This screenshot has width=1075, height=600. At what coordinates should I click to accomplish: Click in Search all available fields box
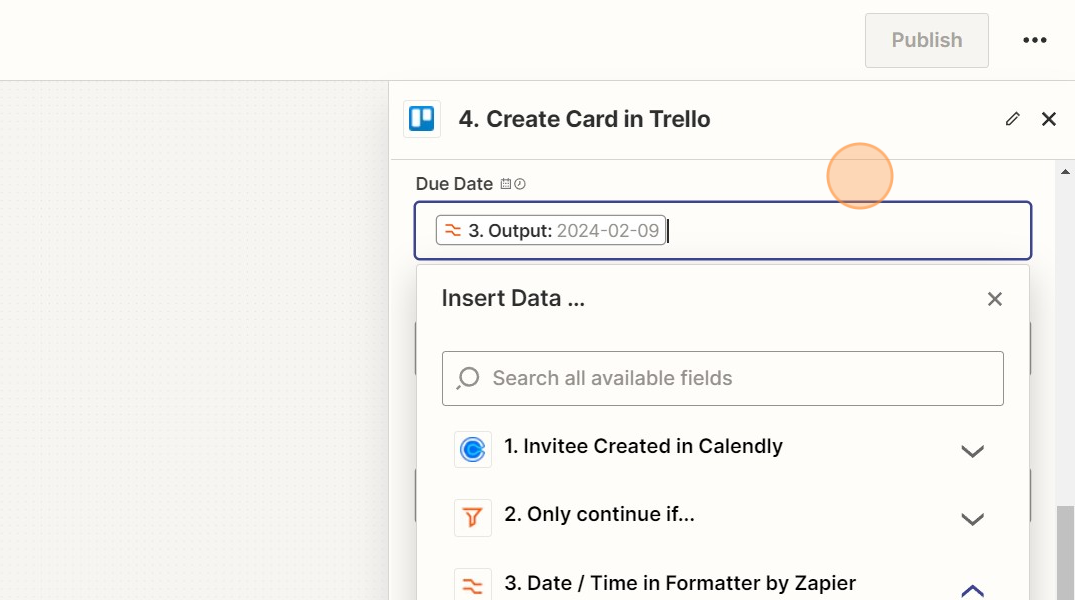coord(723,379)
